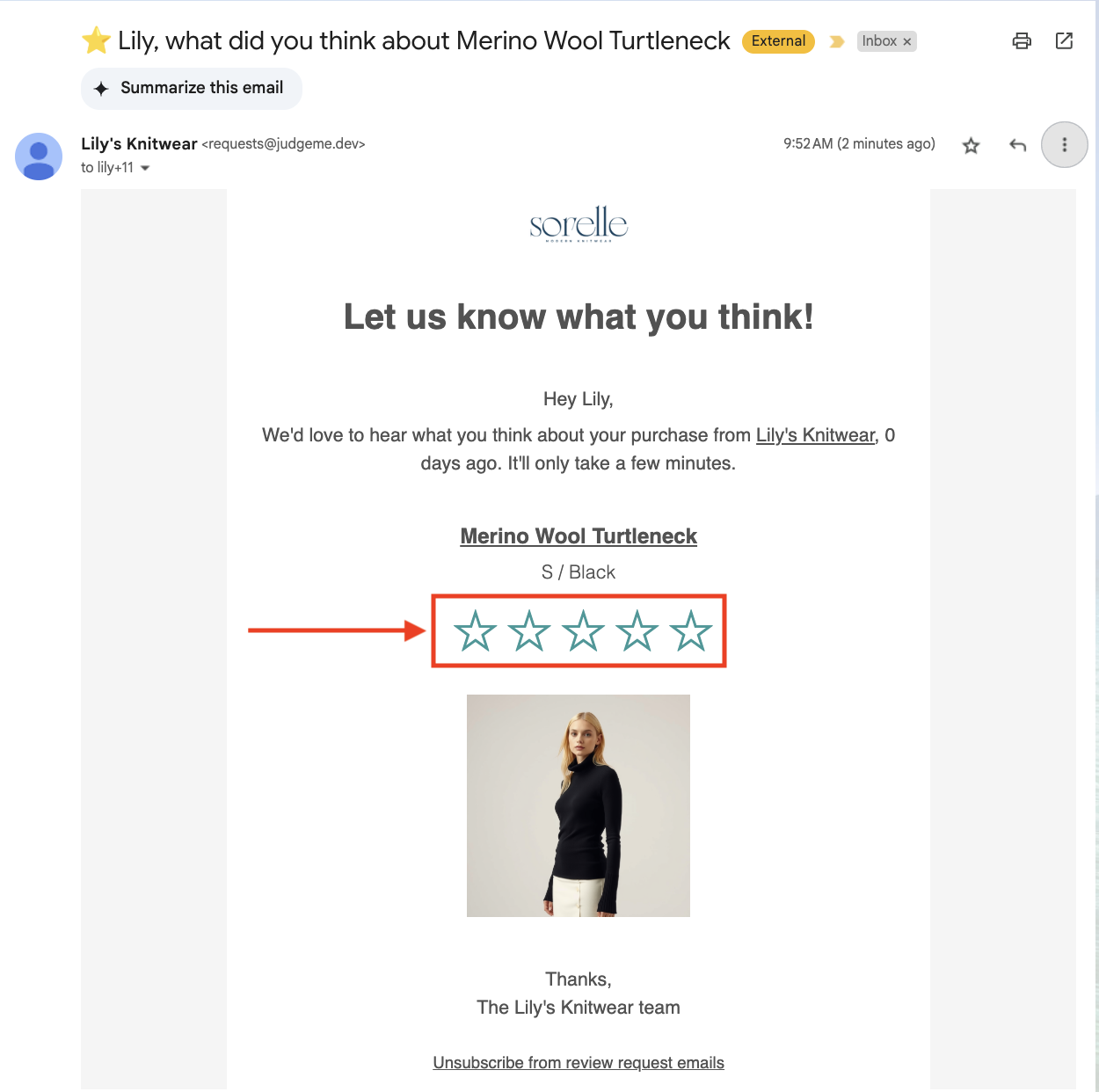Click the Sorelle logo at top
This screenshot has width=1099, height=1092.
(x=579, y=224)
